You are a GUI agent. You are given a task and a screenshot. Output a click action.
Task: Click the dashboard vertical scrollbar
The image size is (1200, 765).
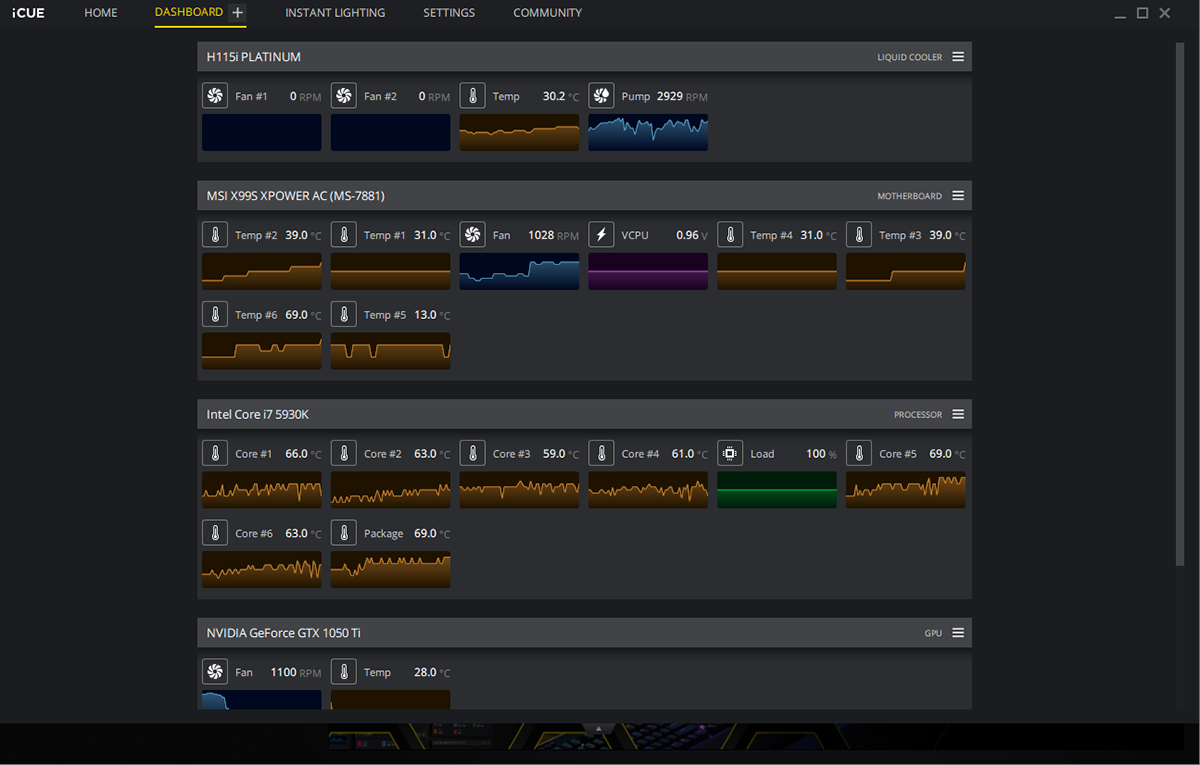pyautogui.click(x=1180, y=306)
